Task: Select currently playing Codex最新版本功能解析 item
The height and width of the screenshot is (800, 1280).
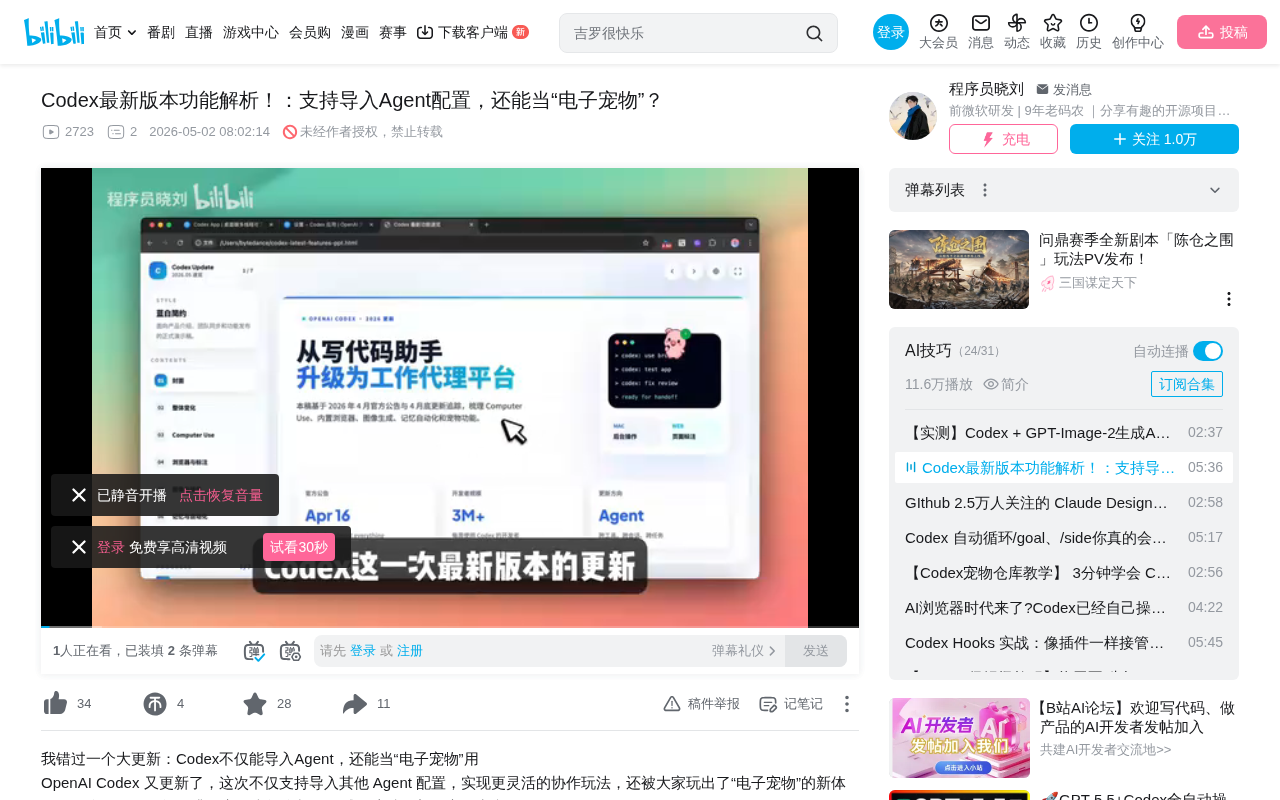Action: coord(1064,468)
